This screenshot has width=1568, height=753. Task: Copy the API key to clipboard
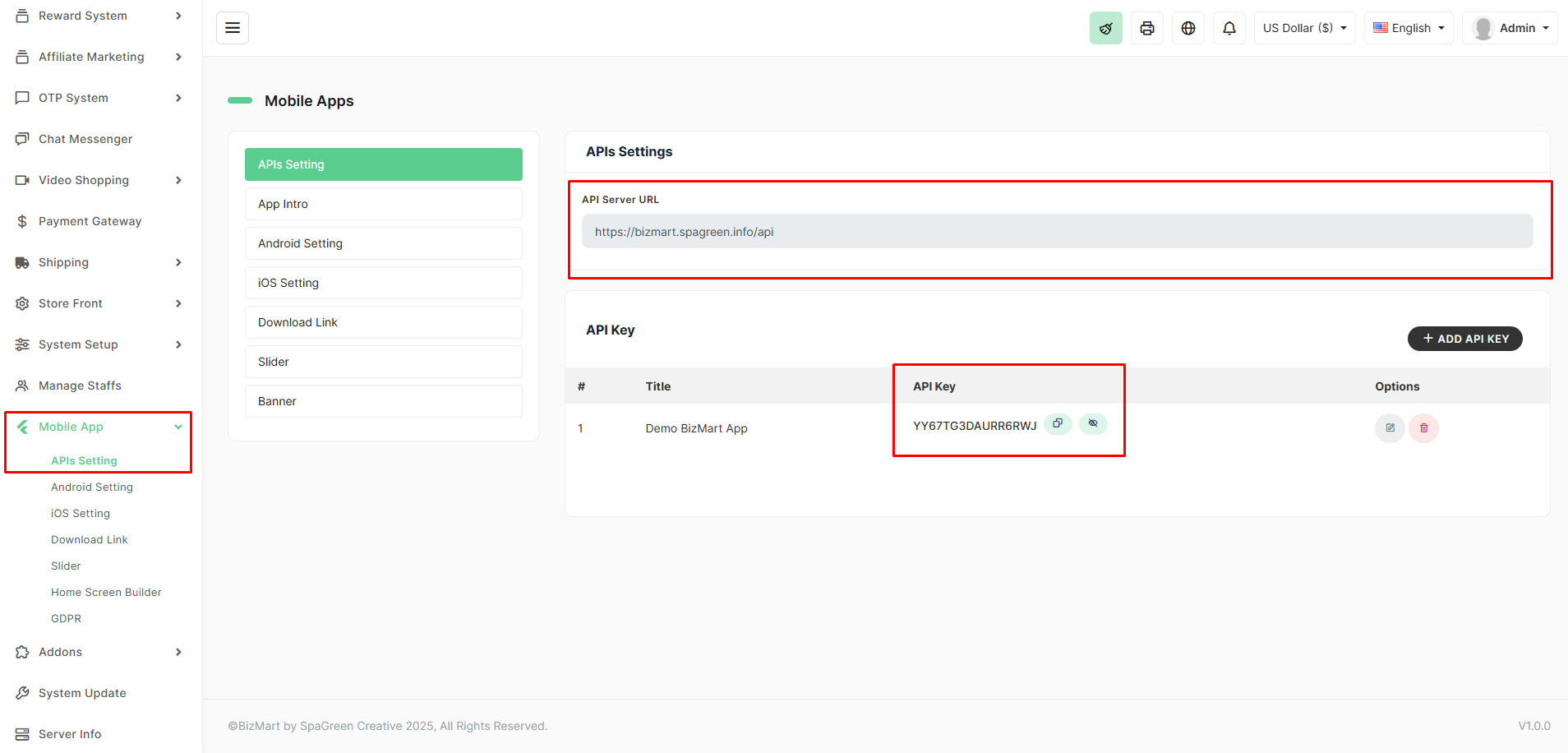pyautogui.click(x=1058, y=423)
